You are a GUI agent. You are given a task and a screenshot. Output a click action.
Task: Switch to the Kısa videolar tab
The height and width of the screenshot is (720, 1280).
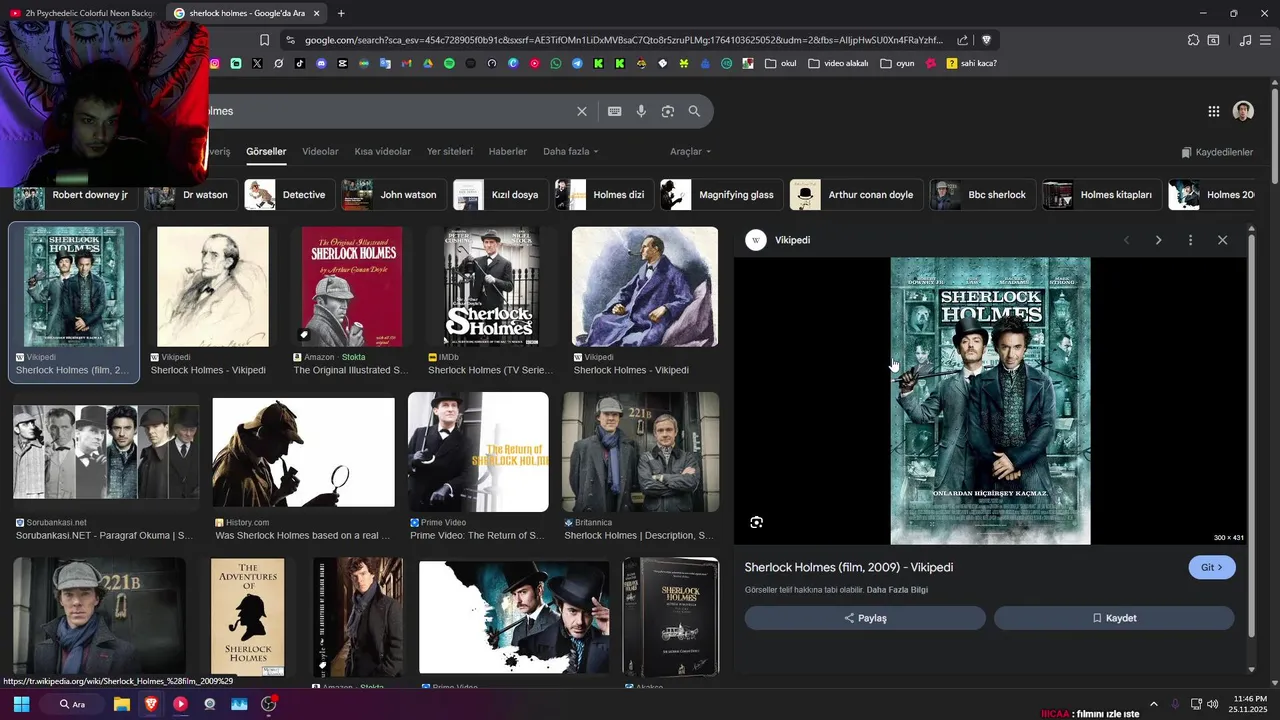[382, 152]
